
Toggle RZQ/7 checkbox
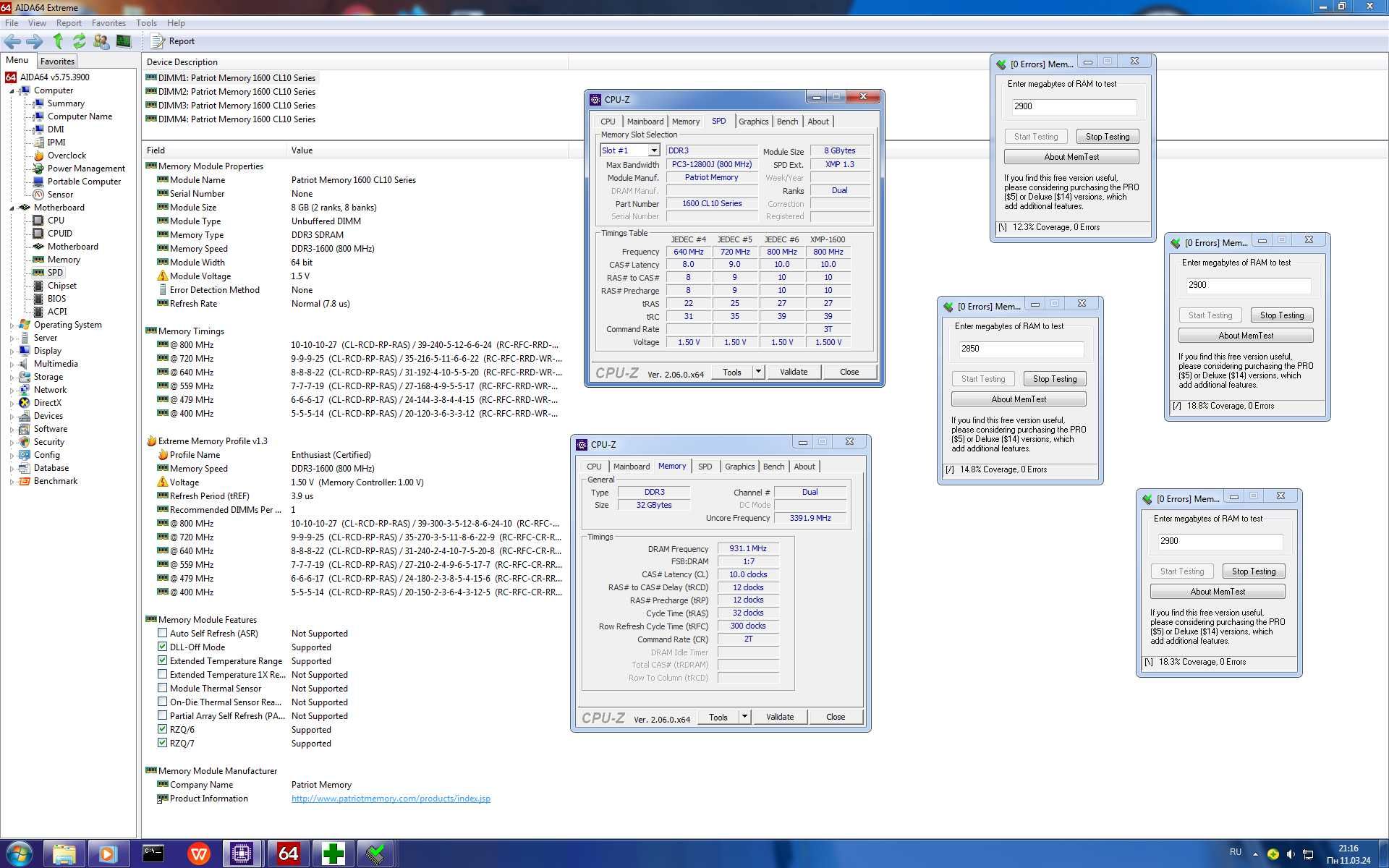(162, 743)
